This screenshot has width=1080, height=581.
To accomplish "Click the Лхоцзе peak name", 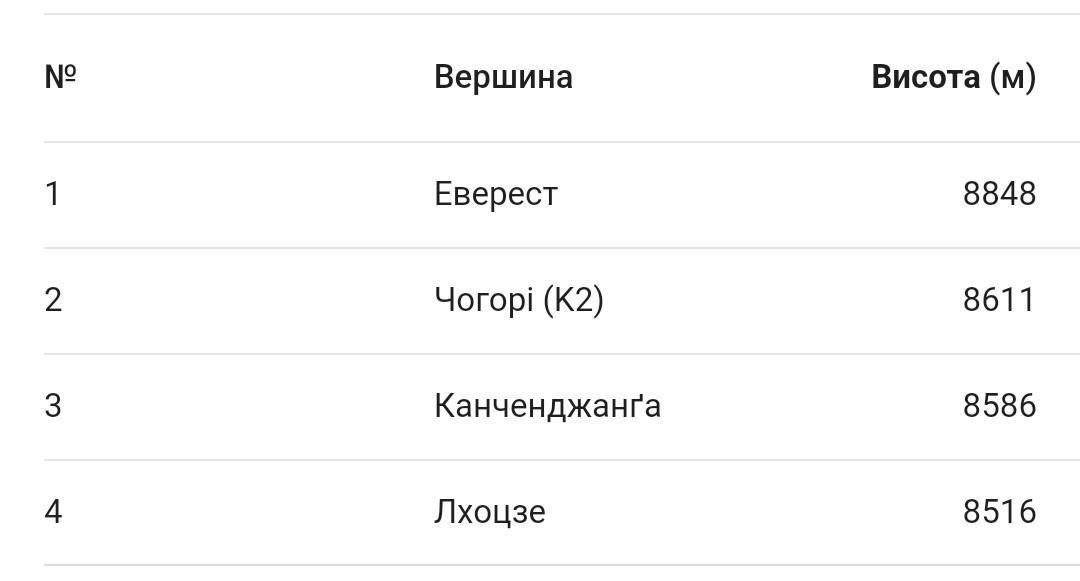I will pyautogui.click(x=489, y=511).
